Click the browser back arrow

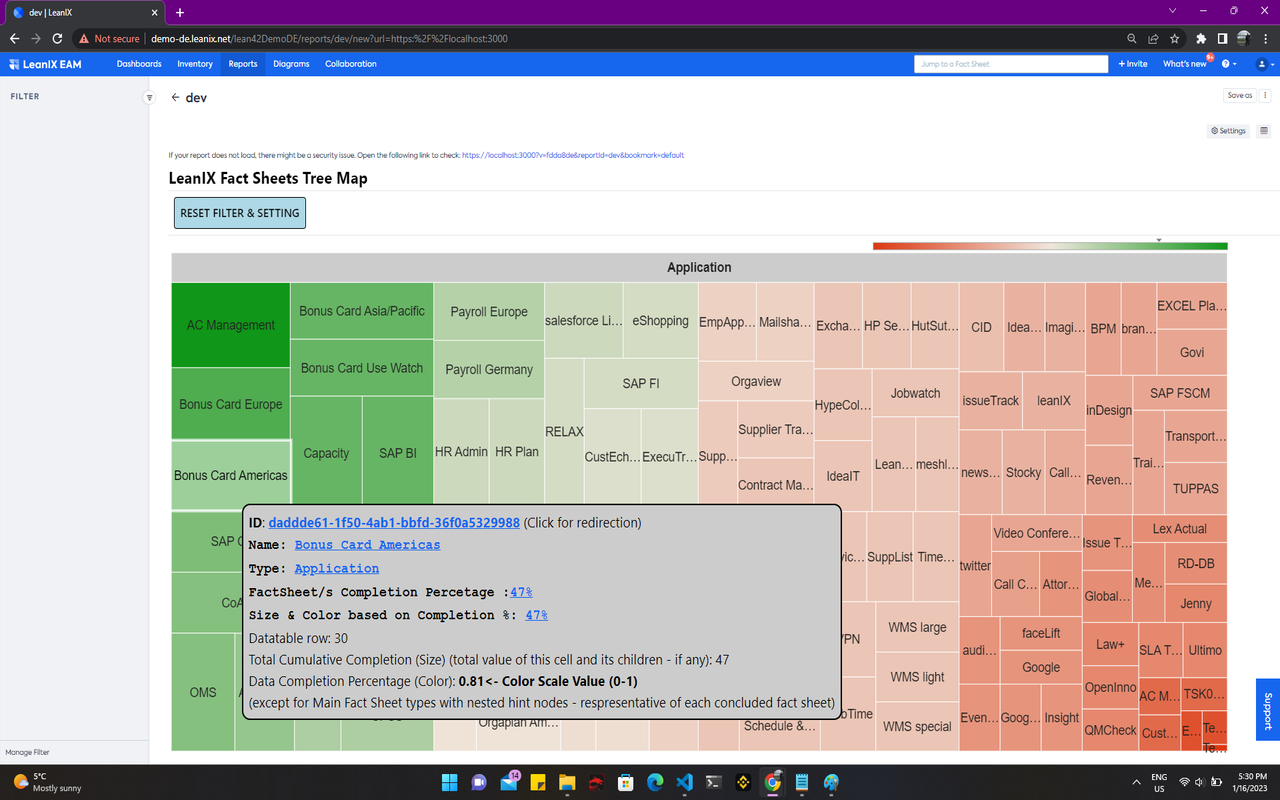point(14,38)
